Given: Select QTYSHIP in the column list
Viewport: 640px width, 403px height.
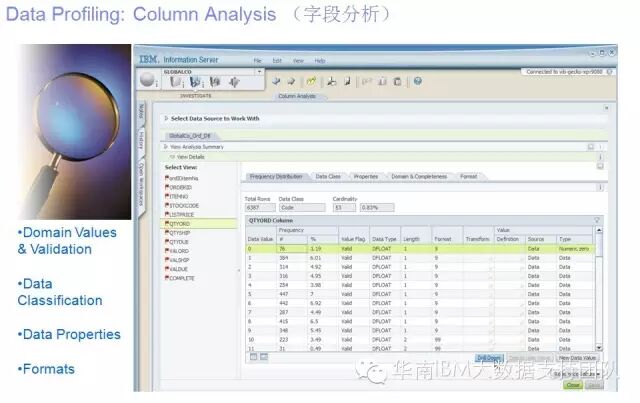Looking at the screenshot, I should point(178,233).
